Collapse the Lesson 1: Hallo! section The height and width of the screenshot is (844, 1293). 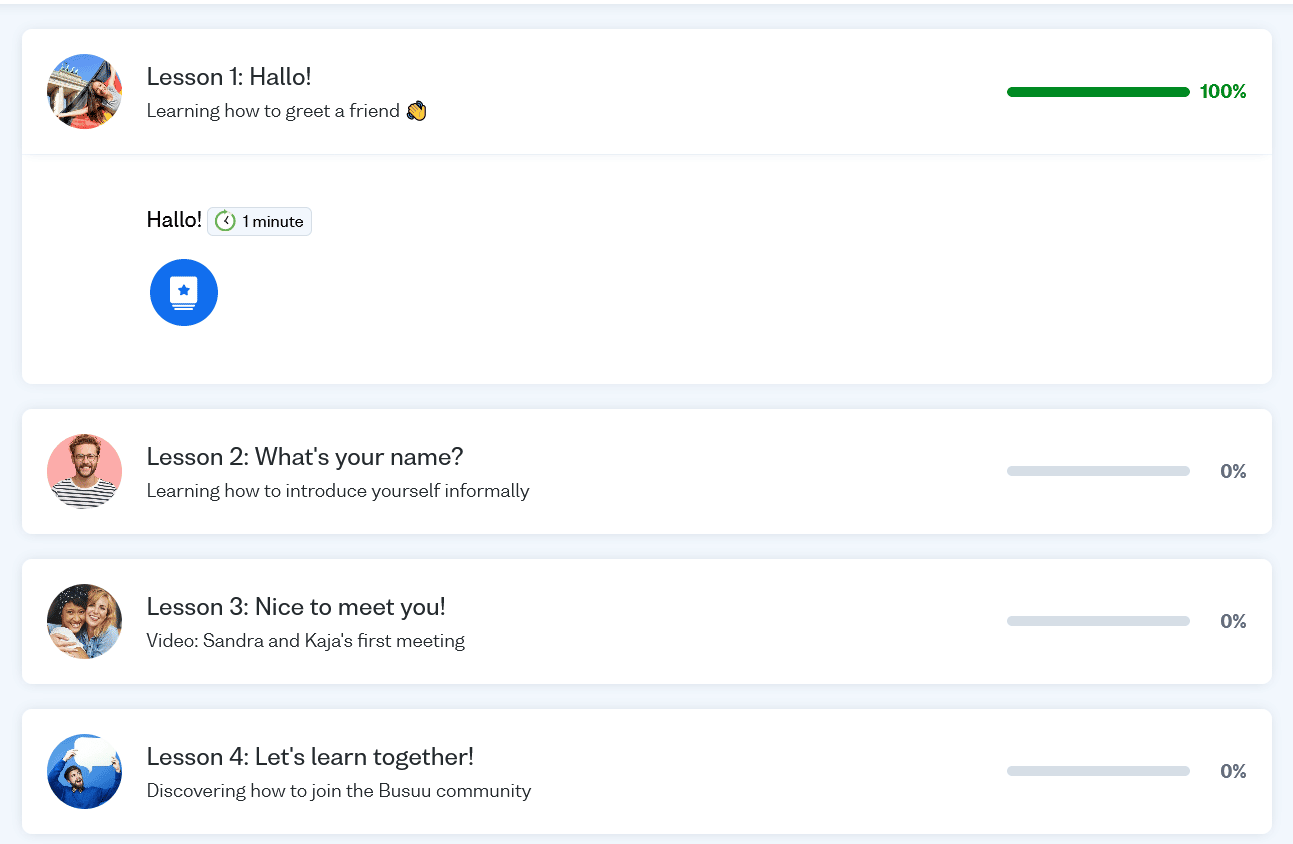[x=229, y=77]
